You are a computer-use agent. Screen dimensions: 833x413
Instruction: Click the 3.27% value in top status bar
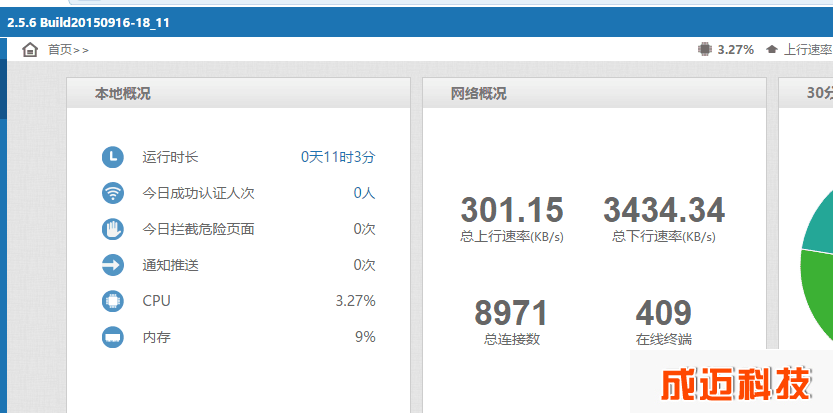coord(736,50)
